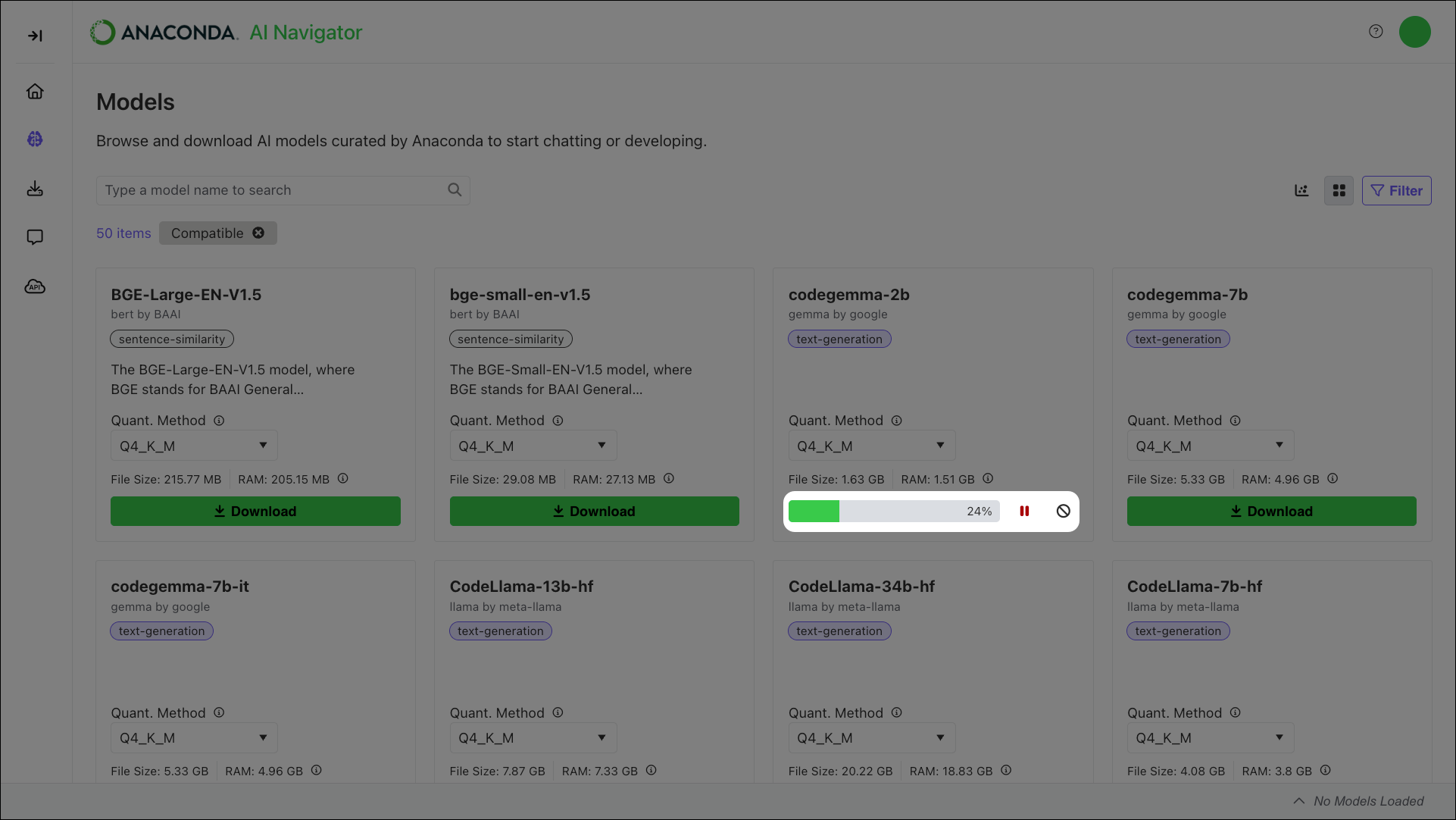This screenshot has width=1456, height=820.
Task: Show RAM info for CodeLlama-13b-hf
Action: click(651, 770)
